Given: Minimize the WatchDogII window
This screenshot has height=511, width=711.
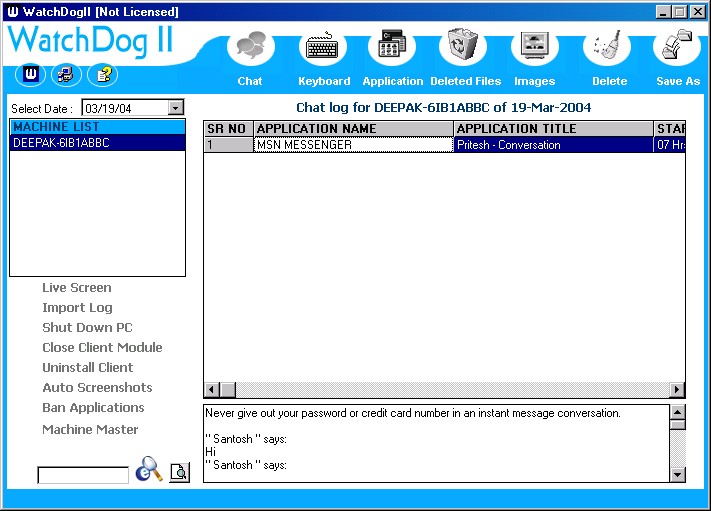Looking at the screenshot, I should point(663,12).
